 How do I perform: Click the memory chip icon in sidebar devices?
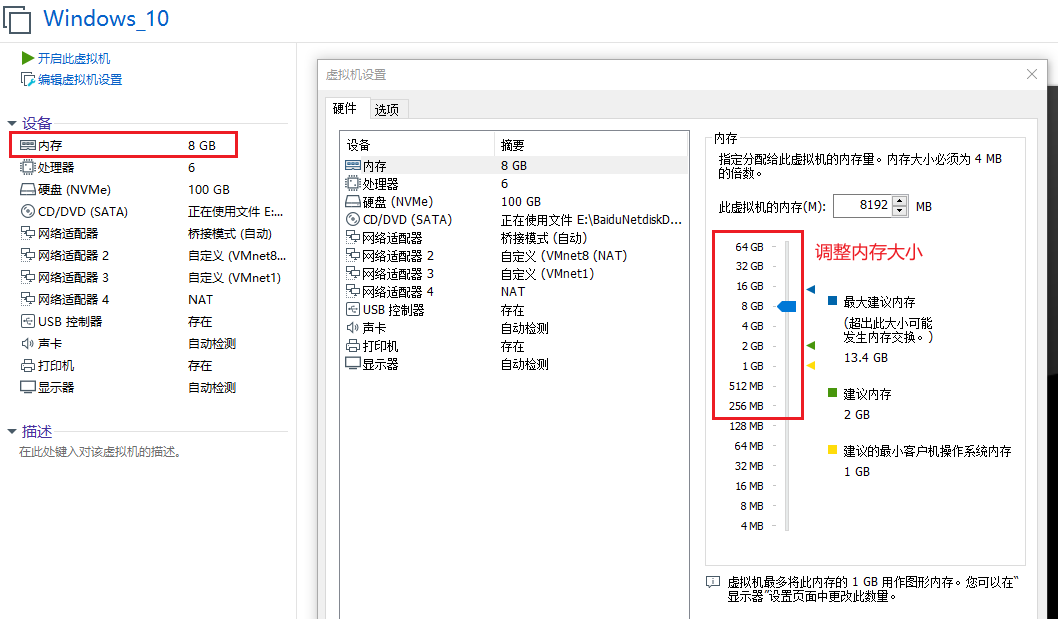(x=28, y=145)
